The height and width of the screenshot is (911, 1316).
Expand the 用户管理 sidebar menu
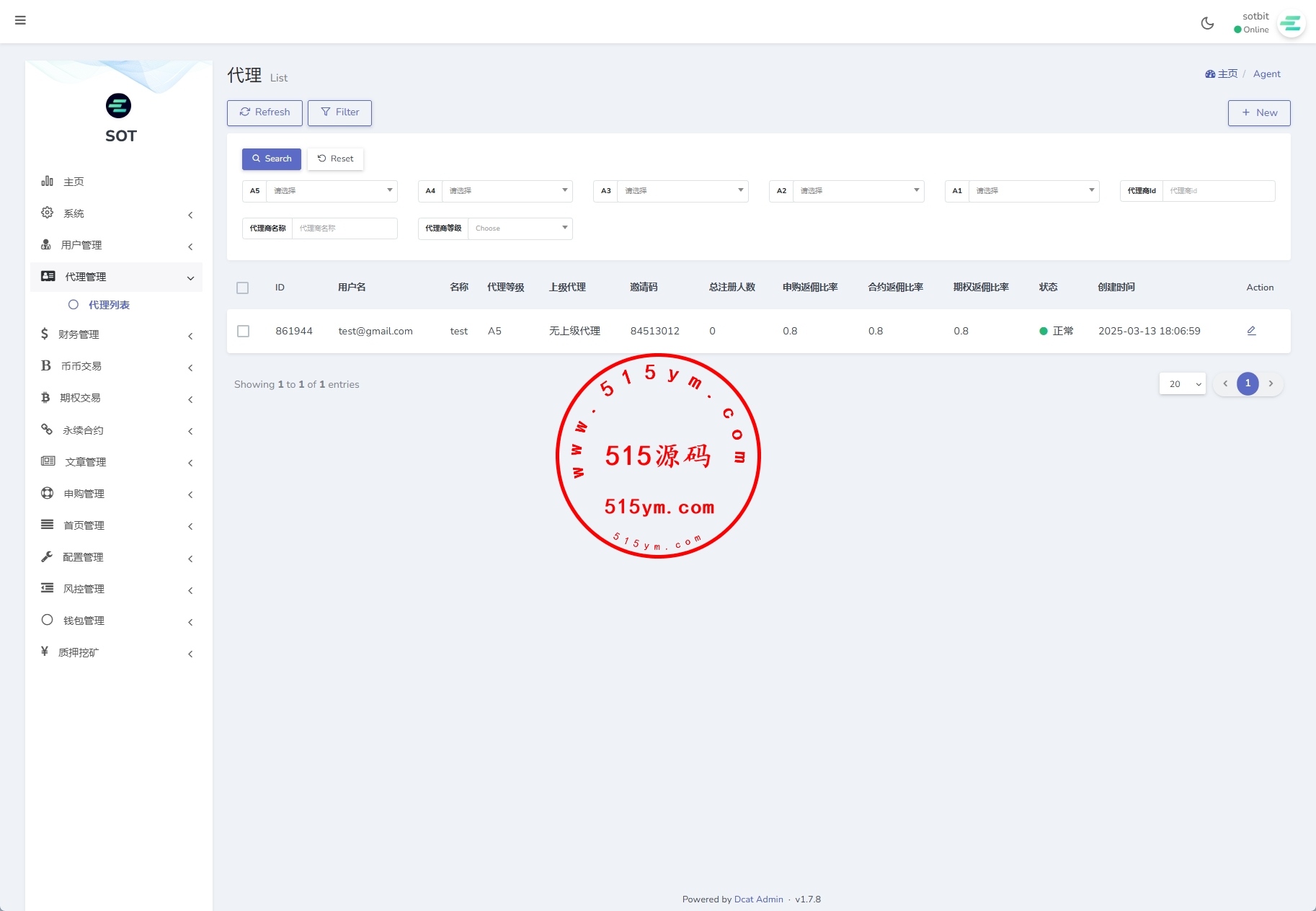point(115,245)
